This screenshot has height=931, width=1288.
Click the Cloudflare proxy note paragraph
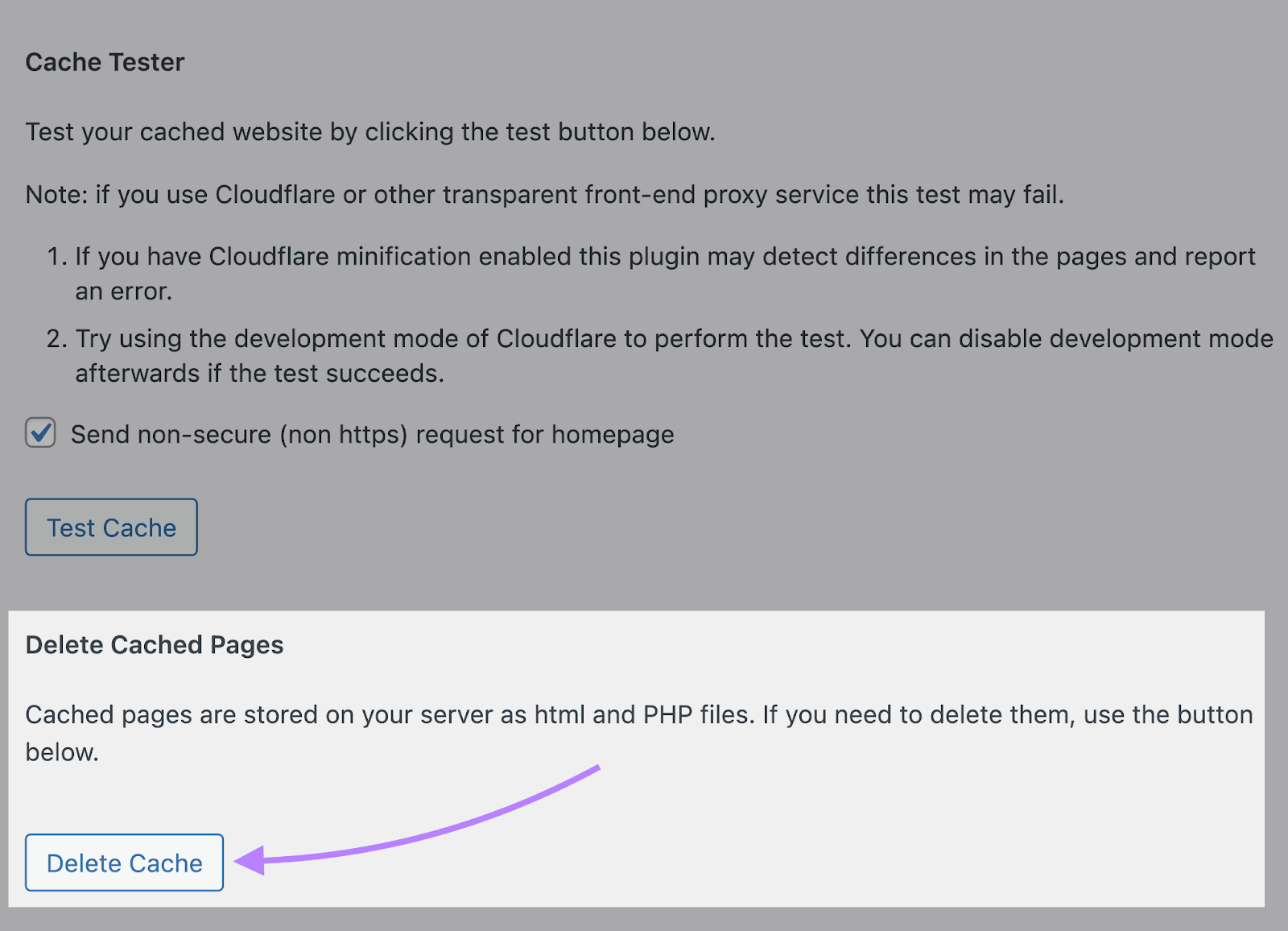point(544,195)
